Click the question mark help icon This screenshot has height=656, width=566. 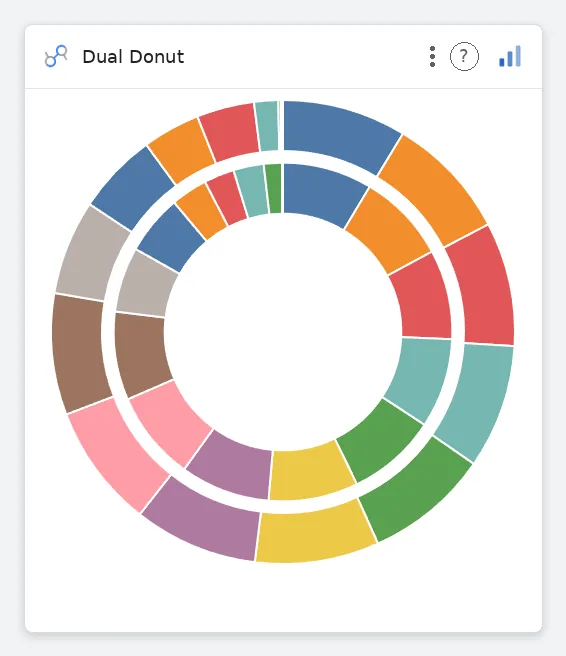click(x=464, y=56)
